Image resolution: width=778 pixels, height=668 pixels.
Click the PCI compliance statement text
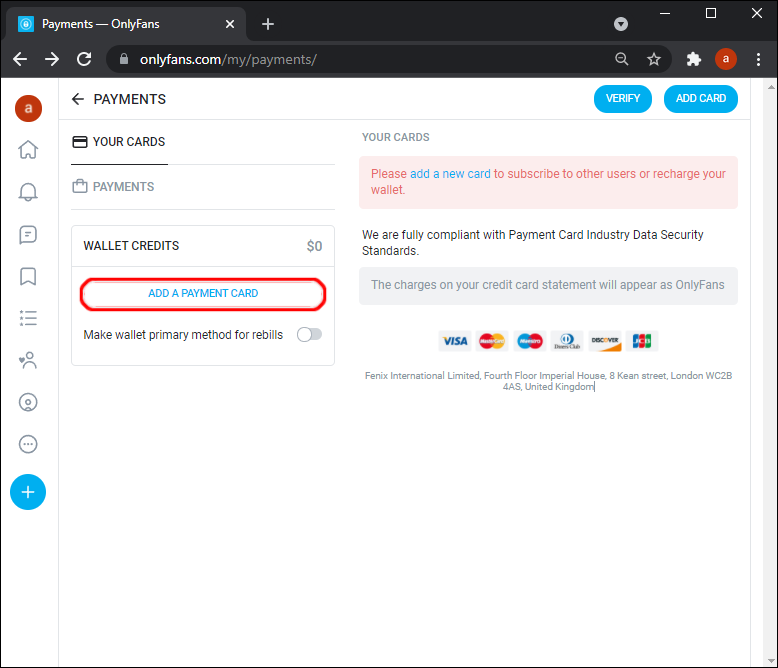tap(532, 243)
